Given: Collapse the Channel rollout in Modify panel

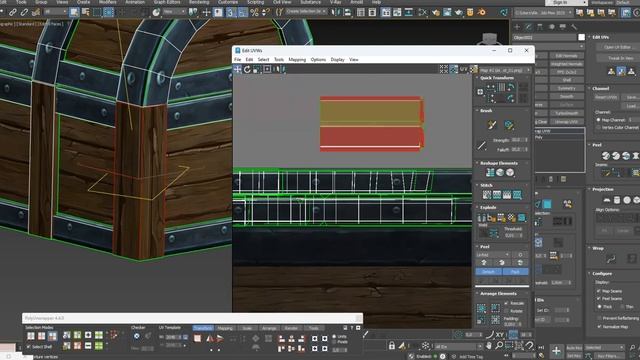Looking at the screenshot, I should (589, 88).
